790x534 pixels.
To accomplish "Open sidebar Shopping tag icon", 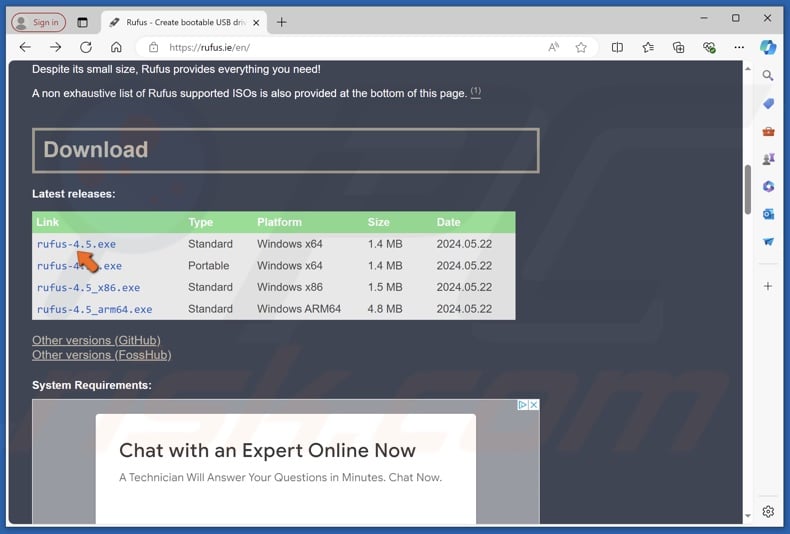I will pos(768,103).
